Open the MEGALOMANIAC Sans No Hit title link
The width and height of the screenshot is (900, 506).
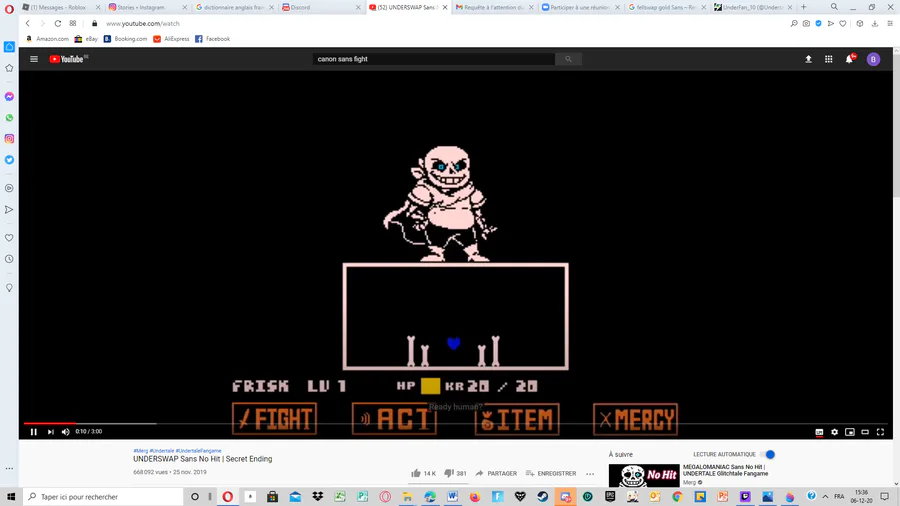[x=726, y=470]
